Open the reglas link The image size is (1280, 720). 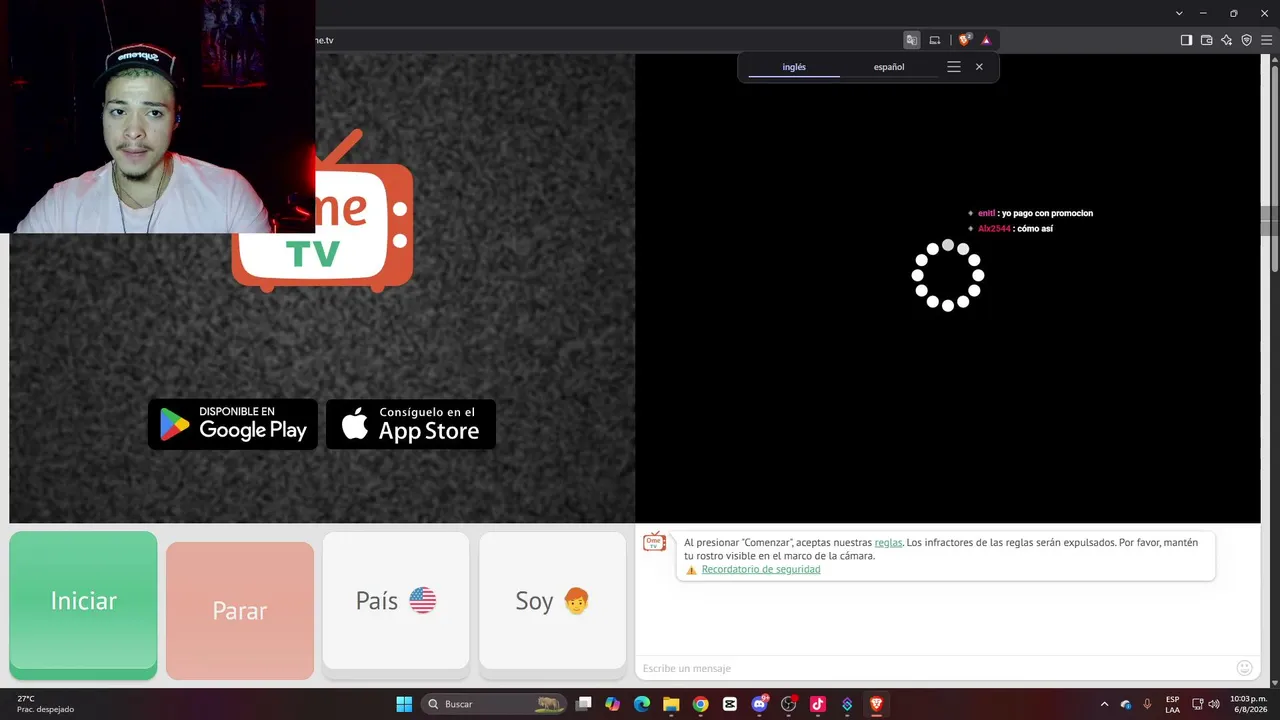point(888,542)
